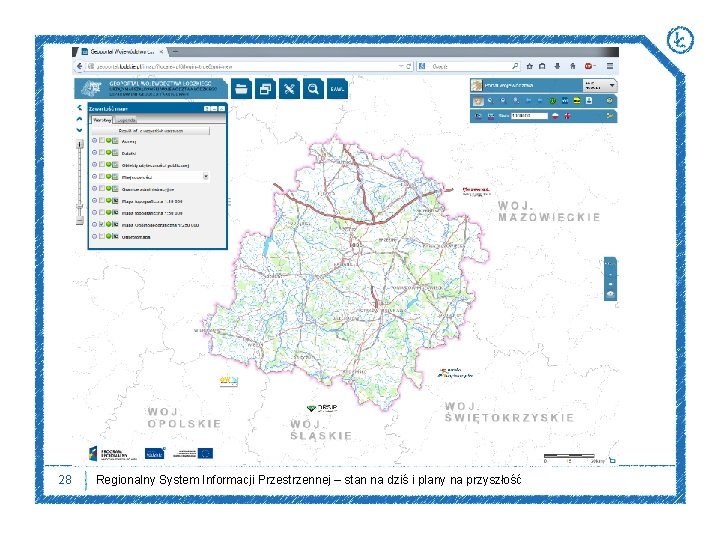Click the overlapping windows toolbar icon
Screen dimensions: 720x540
(x=265, y=89)
